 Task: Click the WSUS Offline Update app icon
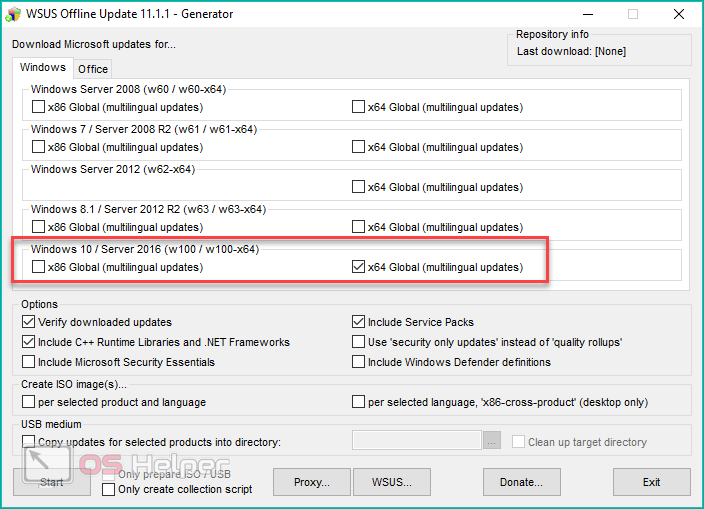coord(13,14)
